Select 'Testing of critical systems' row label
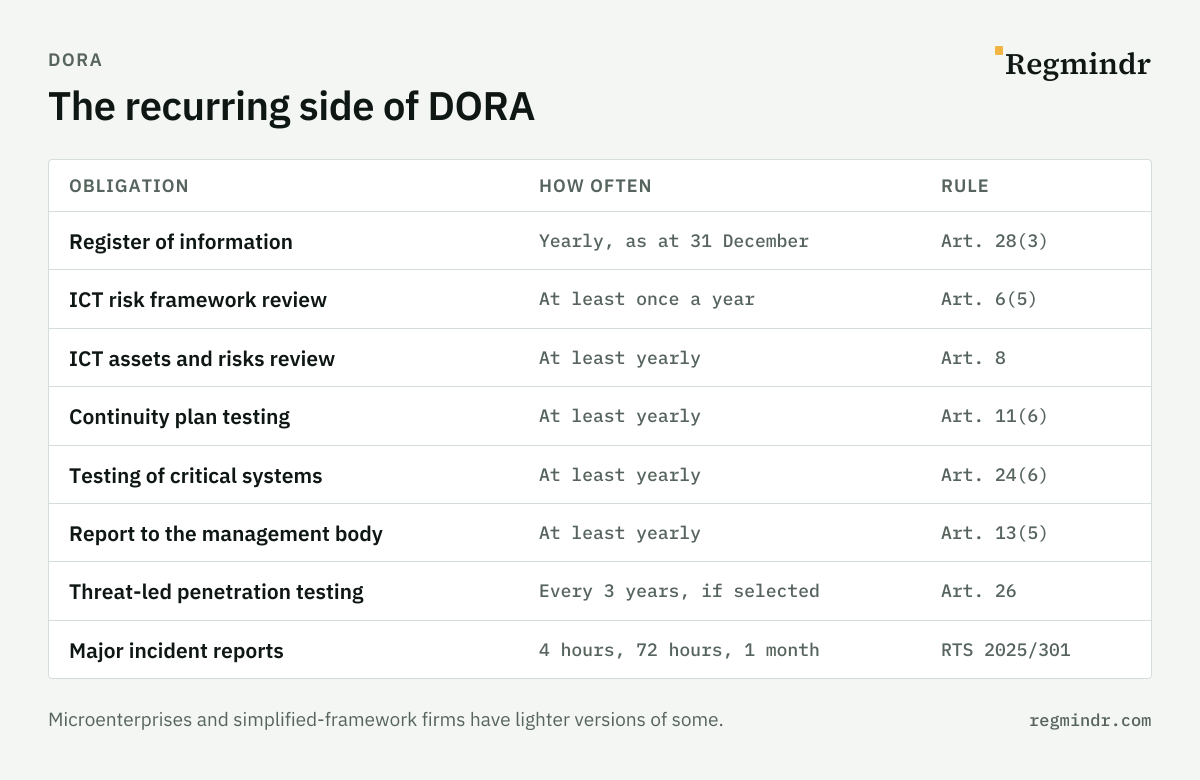This screenshot has width=1200, height=780. 196,475
